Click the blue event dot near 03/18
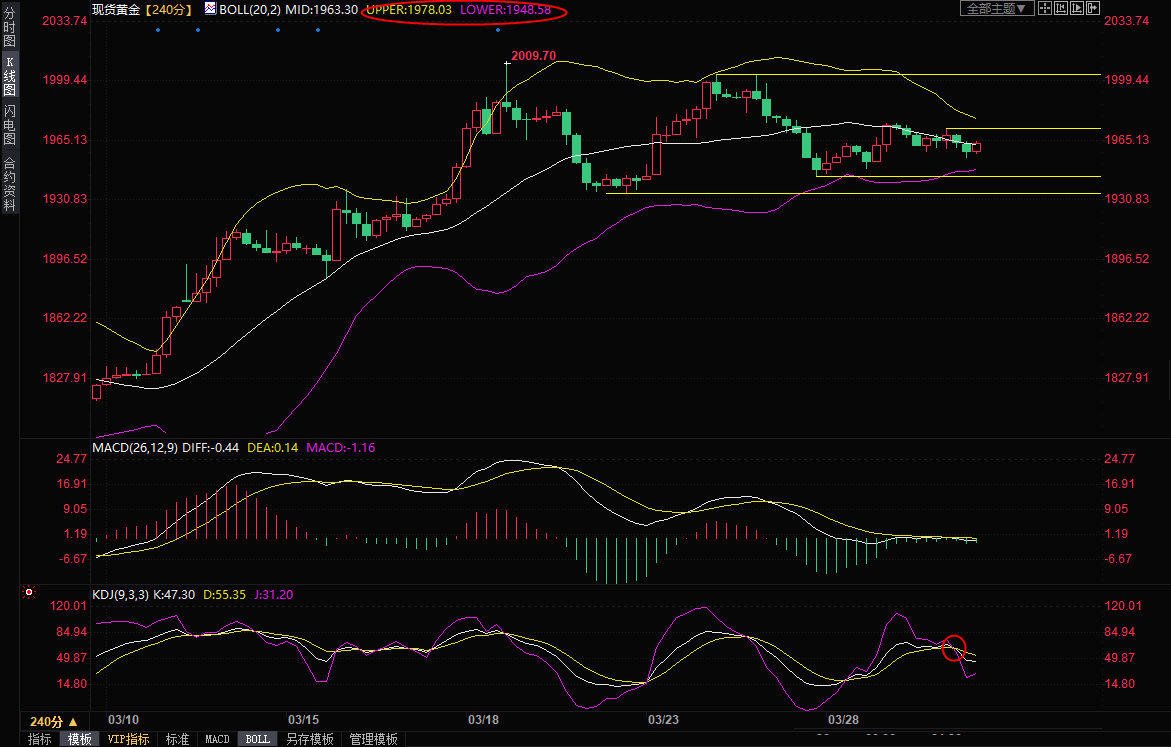 coord(498,30)
